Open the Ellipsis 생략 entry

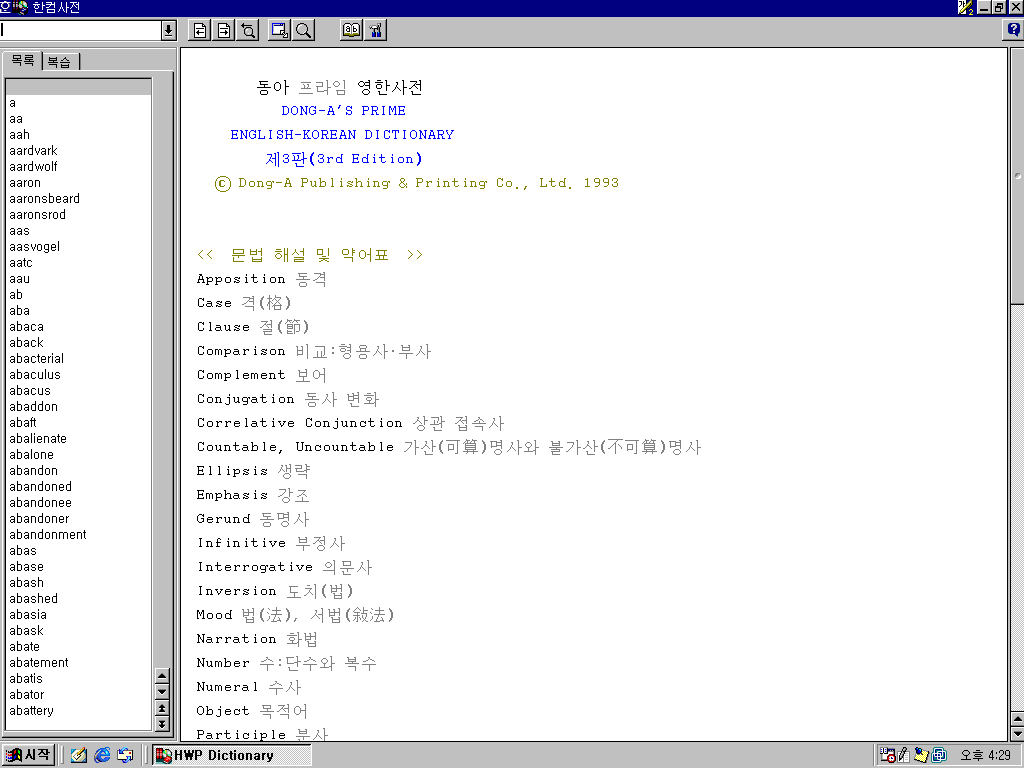click(253, 471)
